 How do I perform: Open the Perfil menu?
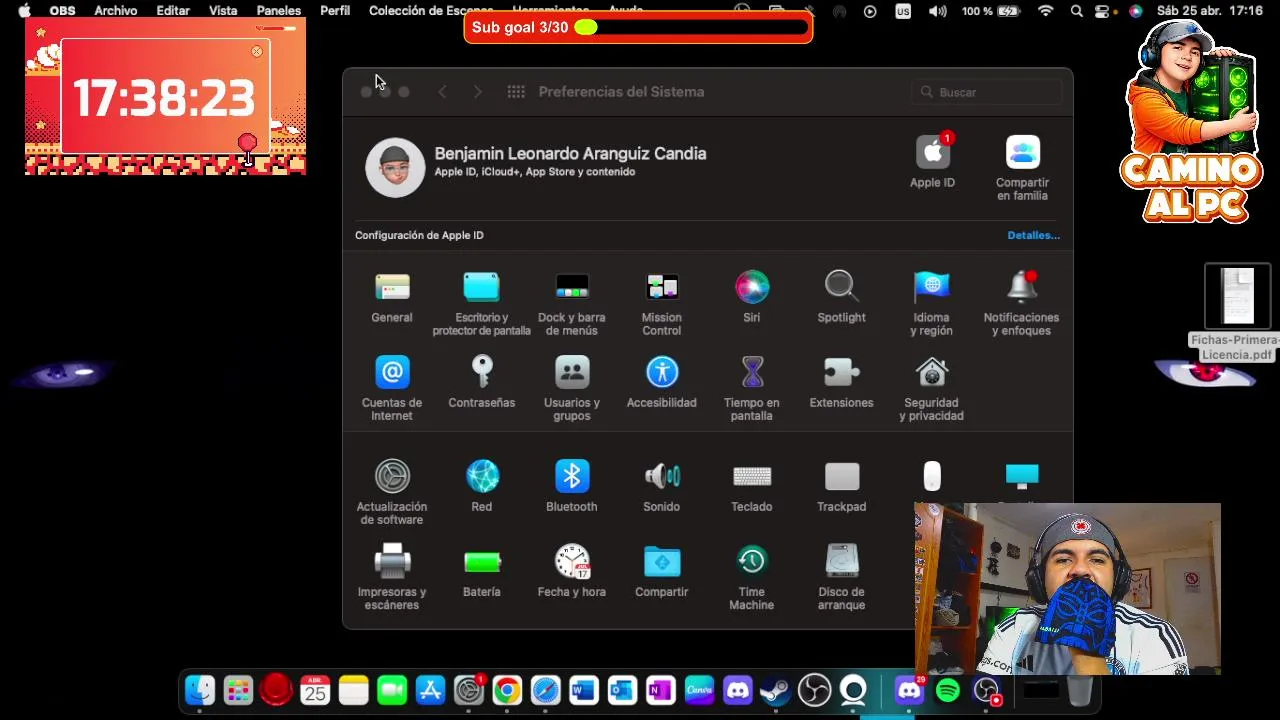[335, 11]
